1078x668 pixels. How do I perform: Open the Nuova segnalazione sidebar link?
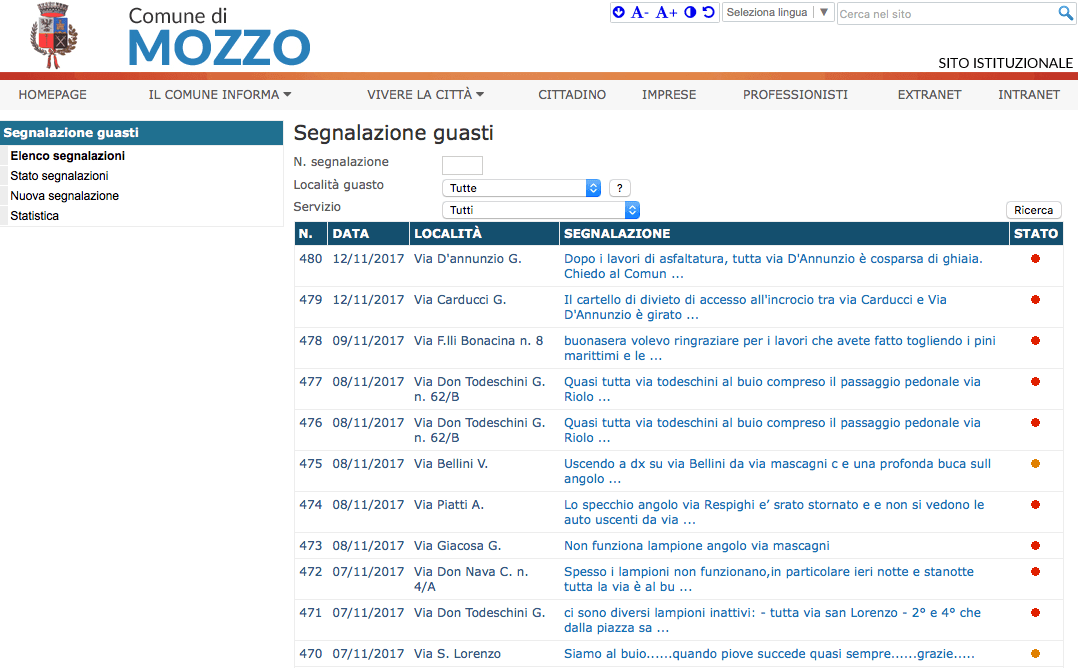click(64, 195)
